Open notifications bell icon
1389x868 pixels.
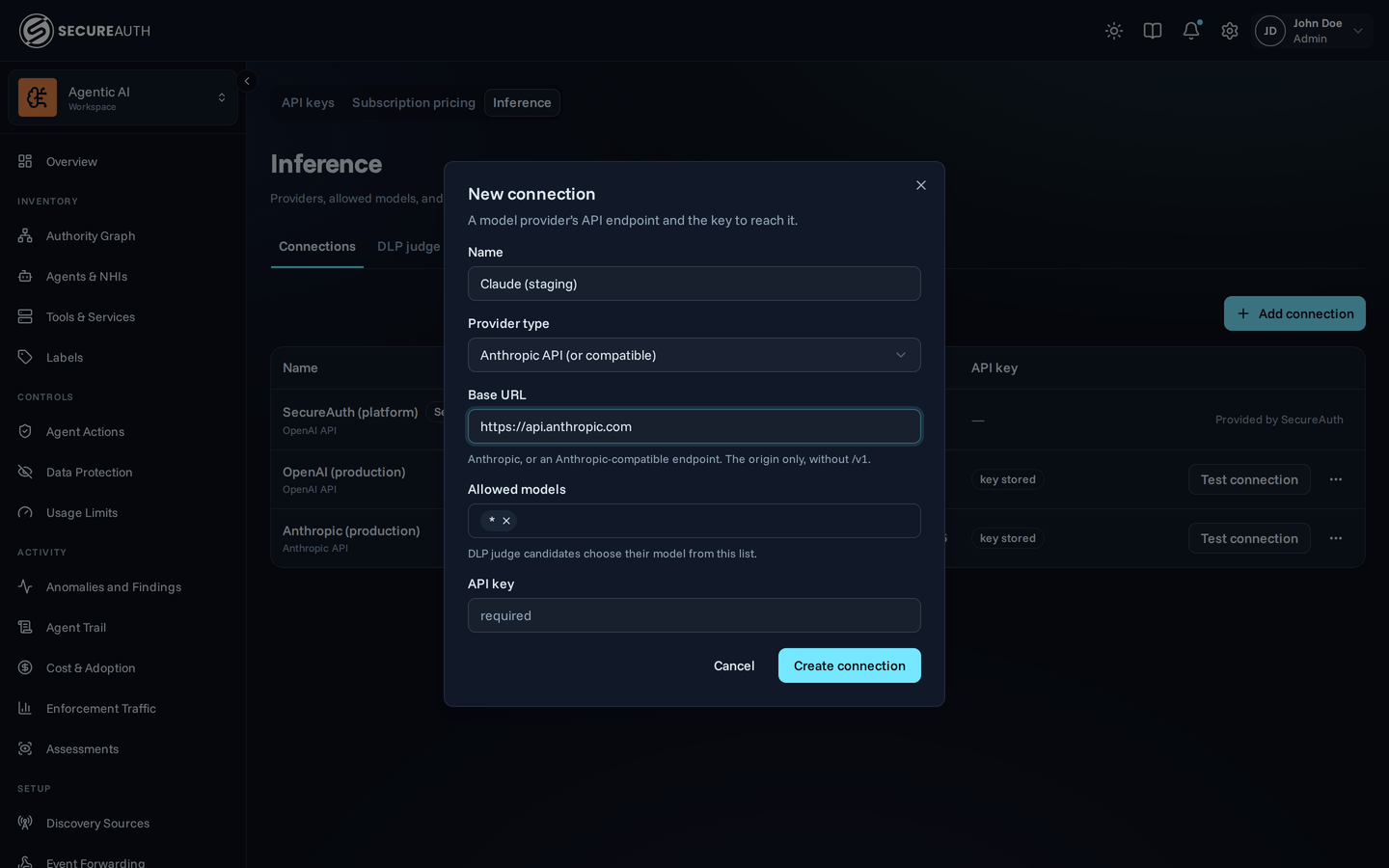point(1191,31)
